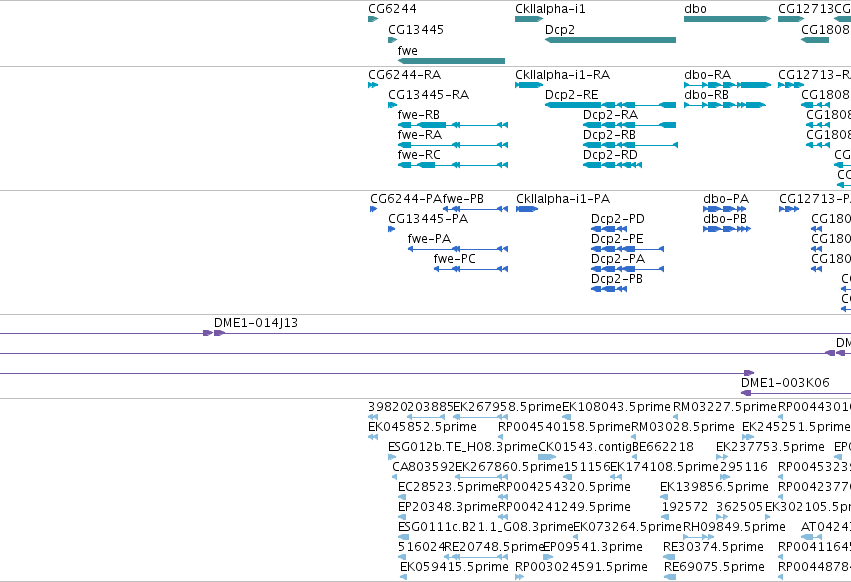Select the ESG0111c.B21.1_G08.3prime EST label
This screenshot has width=851, height=582.
pyautogui.click(x=485, y=528)
